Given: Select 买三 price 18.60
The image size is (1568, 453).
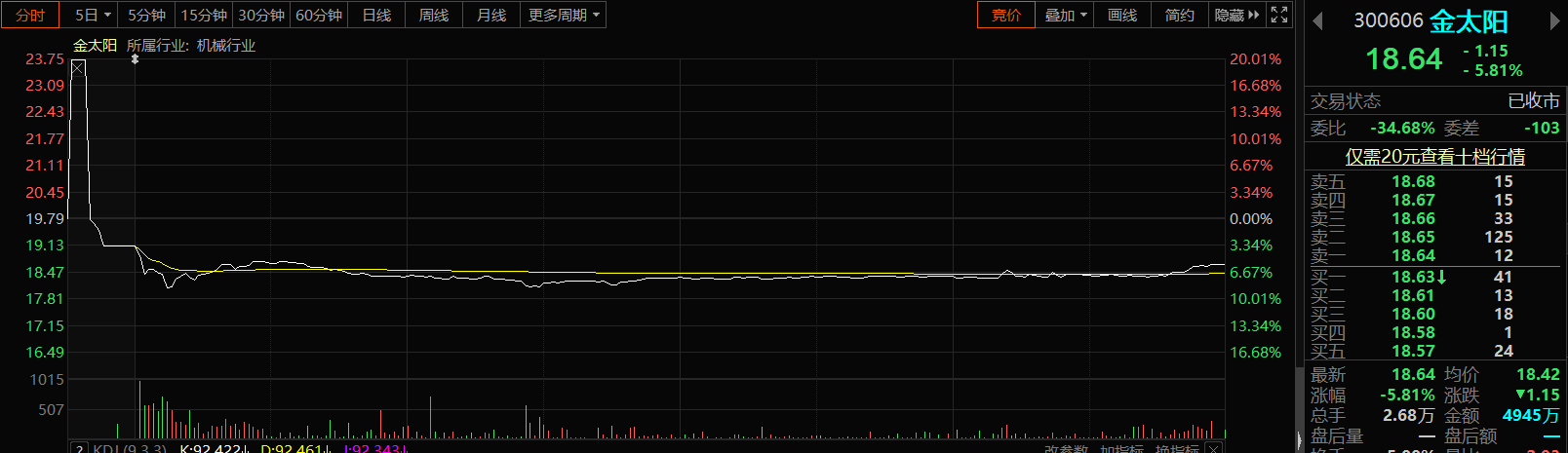Looking at the screenshot, I should click(1413, 314).
